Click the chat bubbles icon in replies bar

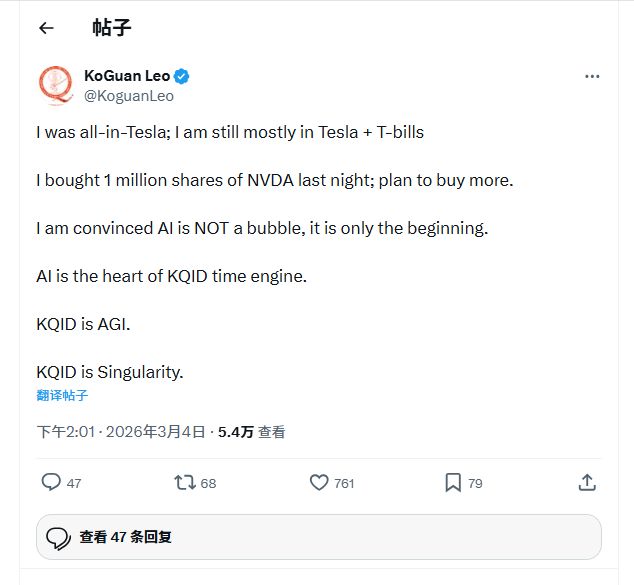(58, 537)
